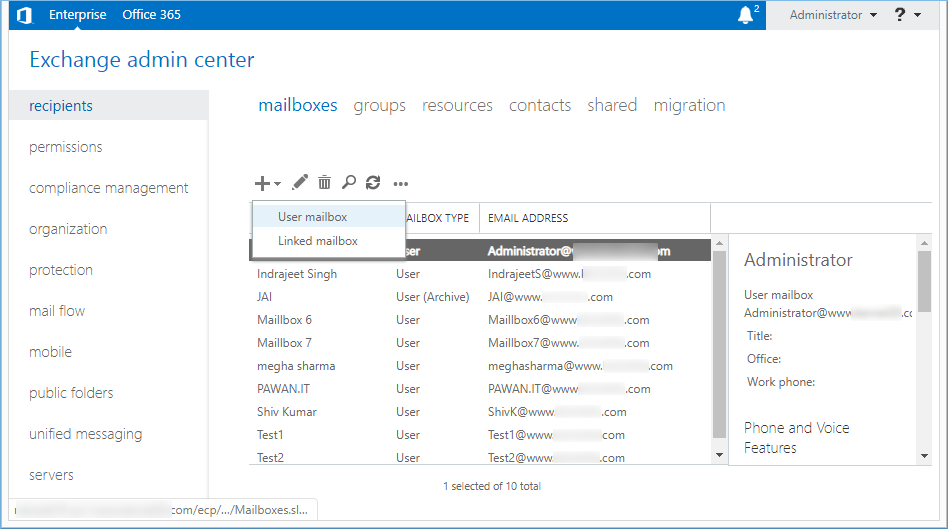948x529 pixels.
Task: Switch to the mailboxes tab
Action: (x=297, y=105)
